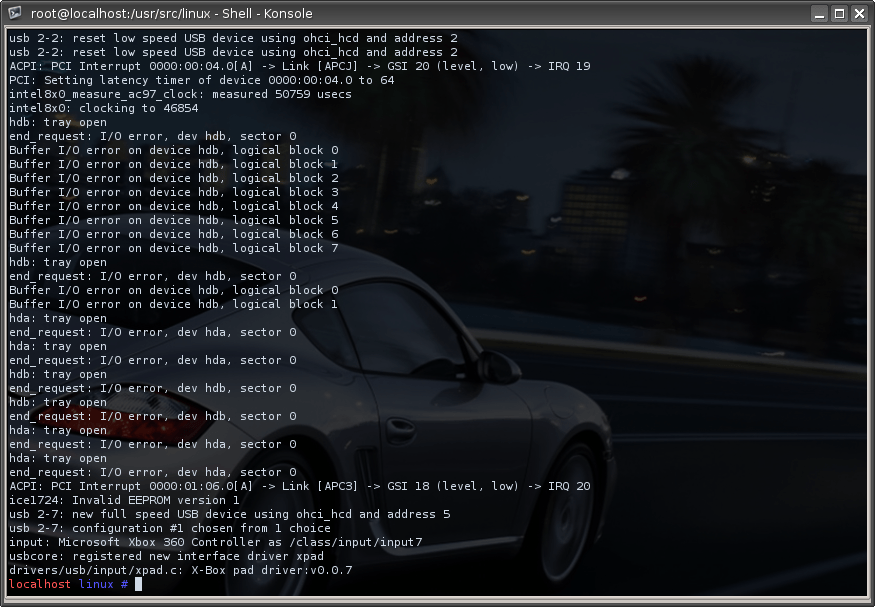Click 'usbcore: registered new interface driver xpad' line
The height and width of the screenshot is (607, 875).
point(166,556)
